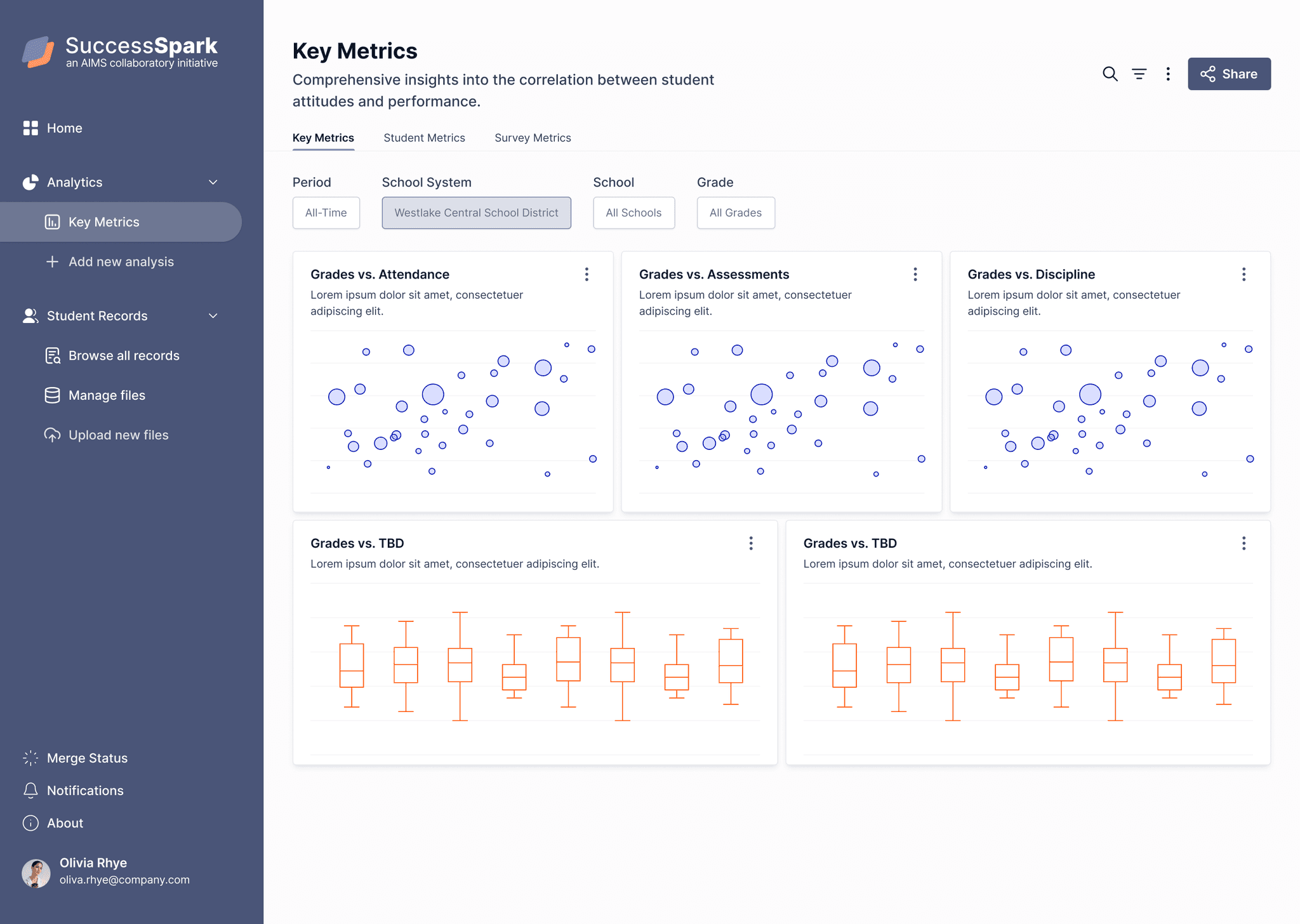Collapse the Analytics section chevron
Screen dimensions: 1300x924
coord(213,182)
